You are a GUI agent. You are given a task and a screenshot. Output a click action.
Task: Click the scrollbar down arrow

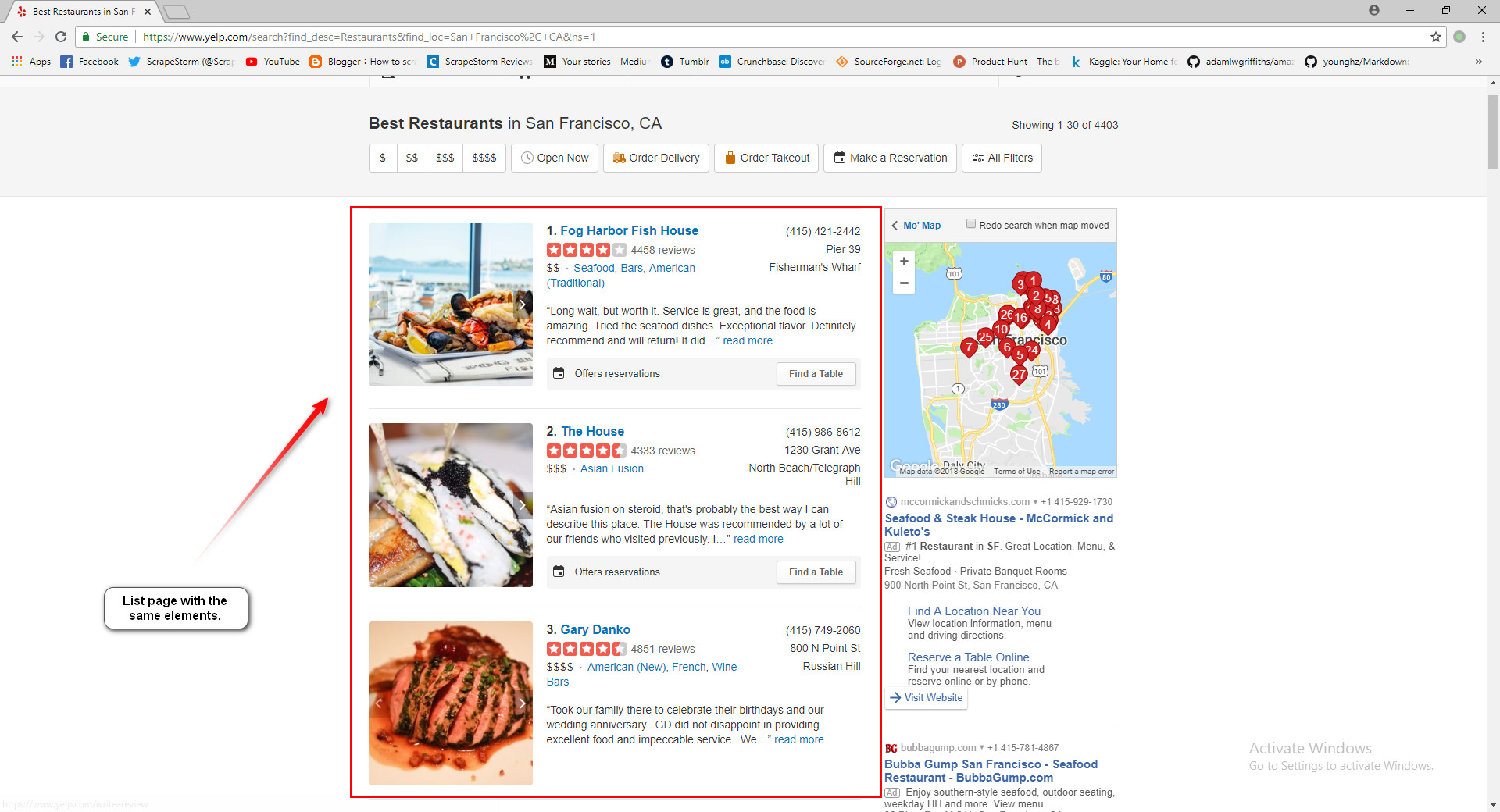(1493, 805)
